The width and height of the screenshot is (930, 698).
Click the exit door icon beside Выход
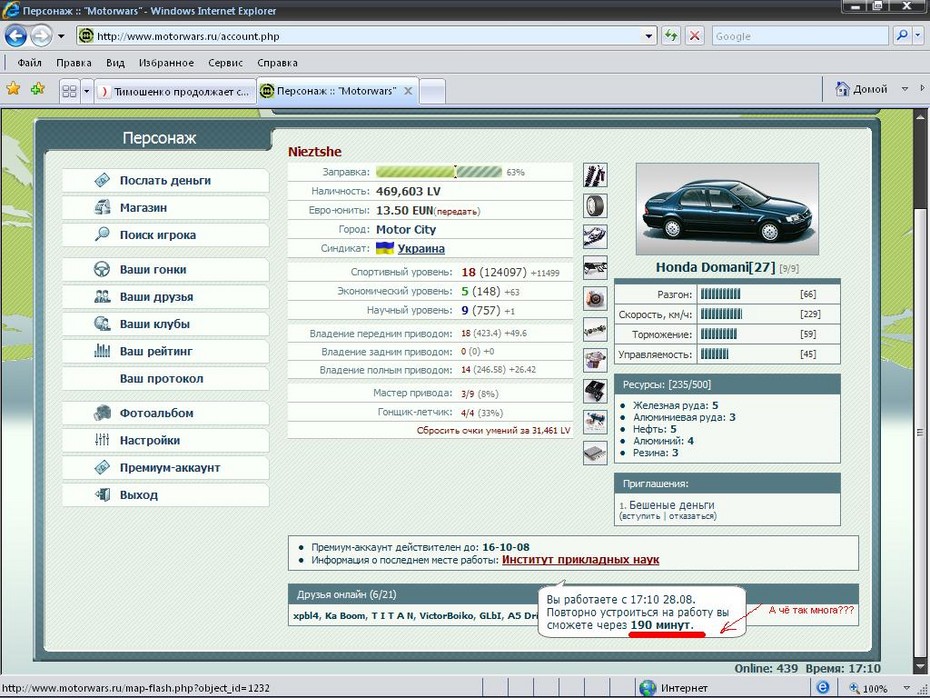[x=102, y=494]
